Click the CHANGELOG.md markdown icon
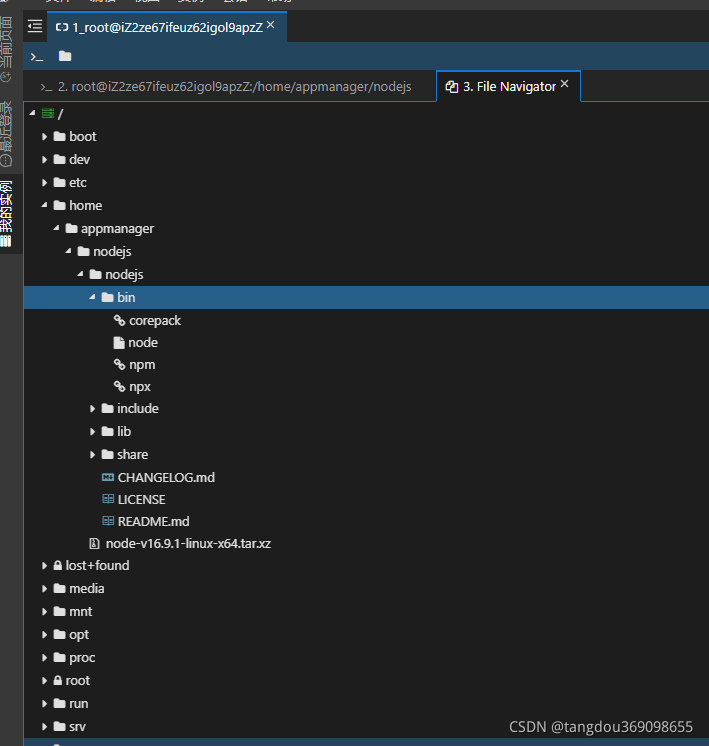Image resolution: width=709 pixels, height=746 pixels. (x=108, y=477)
